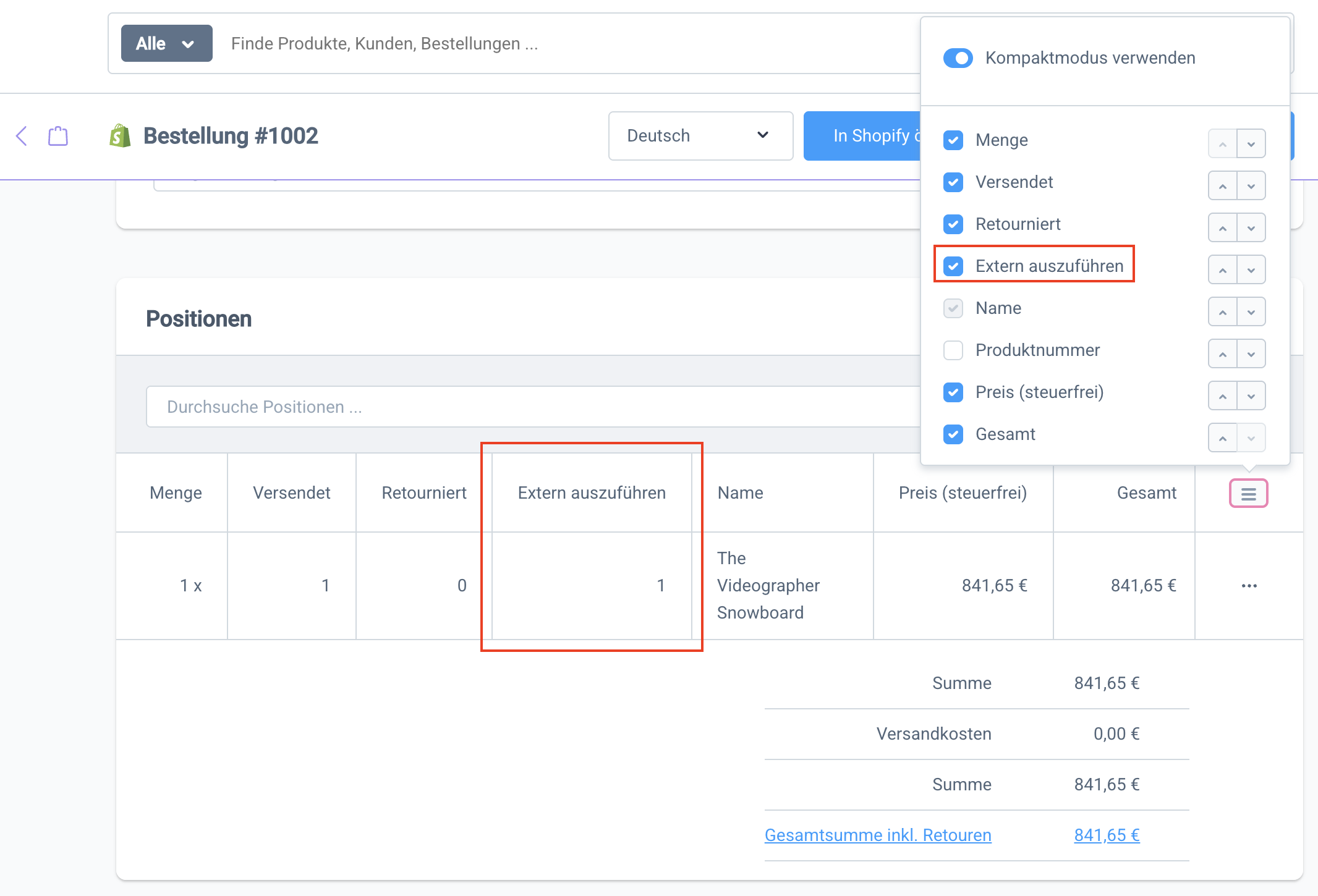Focus the global Finde Produkte search box
This screenshot has width=1318, height=896.
(x=556, y=44)
